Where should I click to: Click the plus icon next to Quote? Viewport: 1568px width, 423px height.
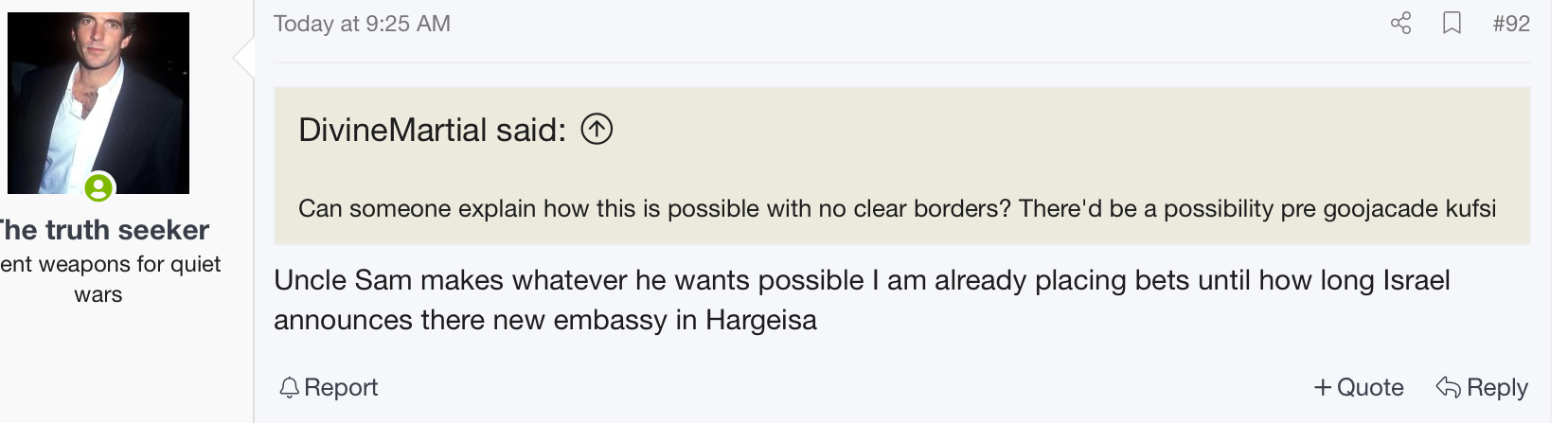(1323, 387)
